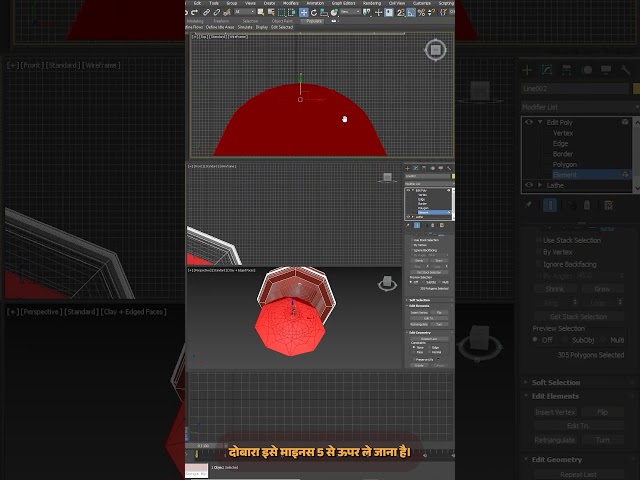Click Define Idle Areas in Populate ribbon
640x480 pixels.
(220, 27)
